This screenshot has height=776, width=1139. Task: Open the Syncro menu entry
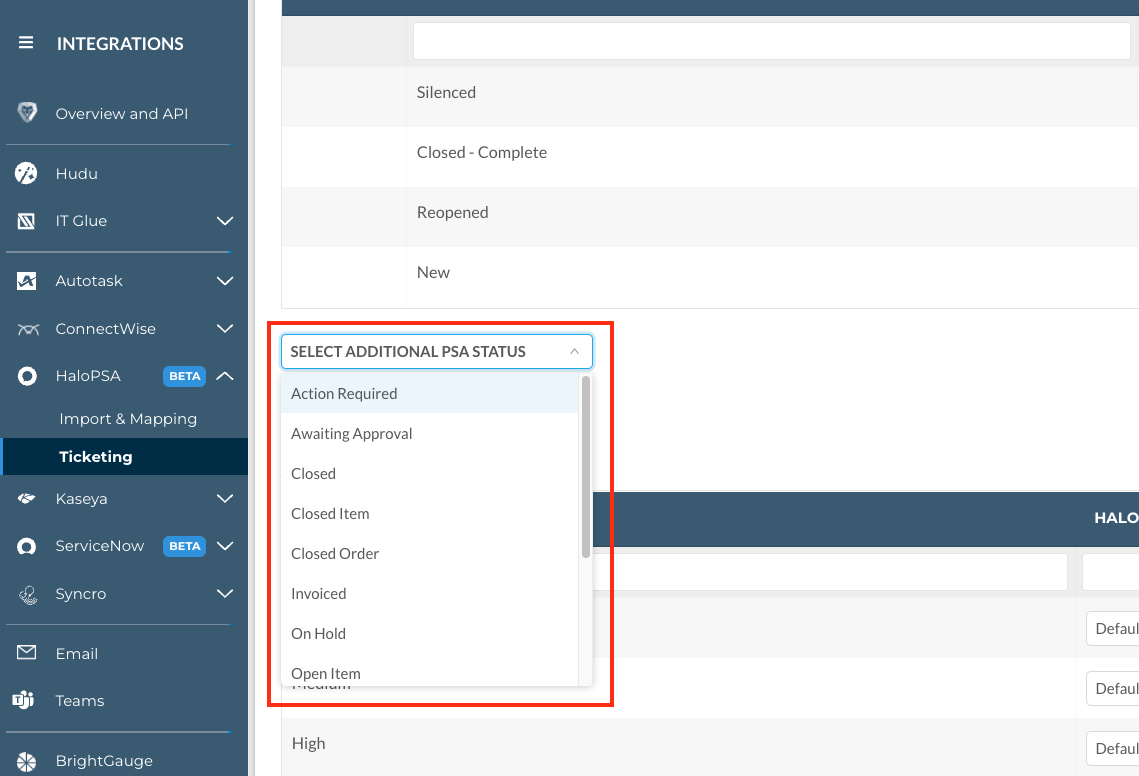pos(81,594)
